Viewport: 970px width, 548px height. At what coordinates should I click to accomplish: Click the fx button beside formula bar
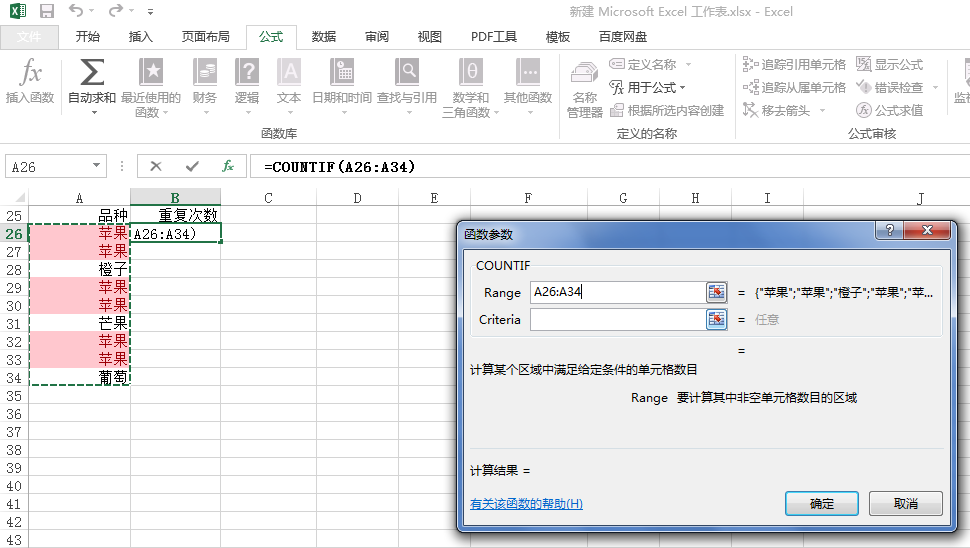coord(228,166)
